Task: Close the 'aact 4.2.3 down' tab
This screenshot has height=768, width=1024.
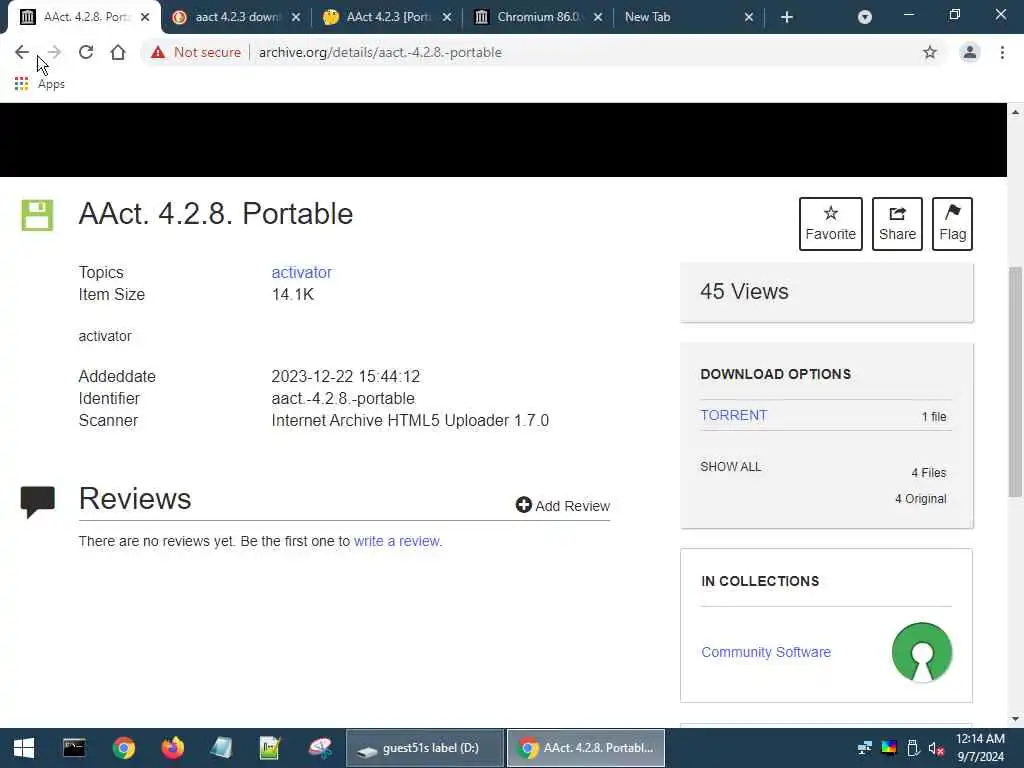Action: [x=296, y=18]
